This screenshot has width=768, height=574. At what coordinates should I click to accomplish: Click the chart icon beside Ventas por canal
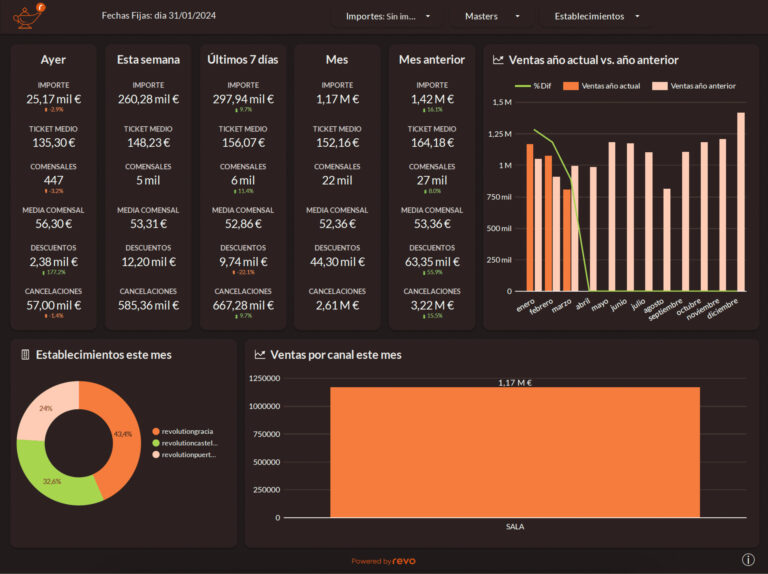tap(260, 355)
